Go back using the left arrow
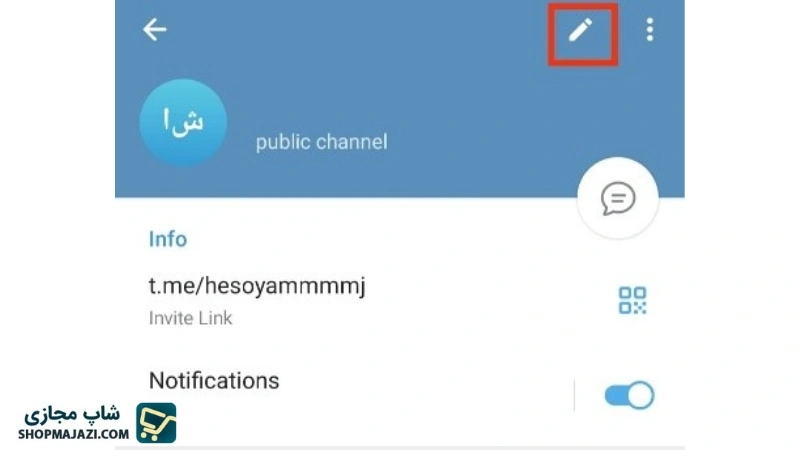 pyautogui.click(x=155, y=29)
